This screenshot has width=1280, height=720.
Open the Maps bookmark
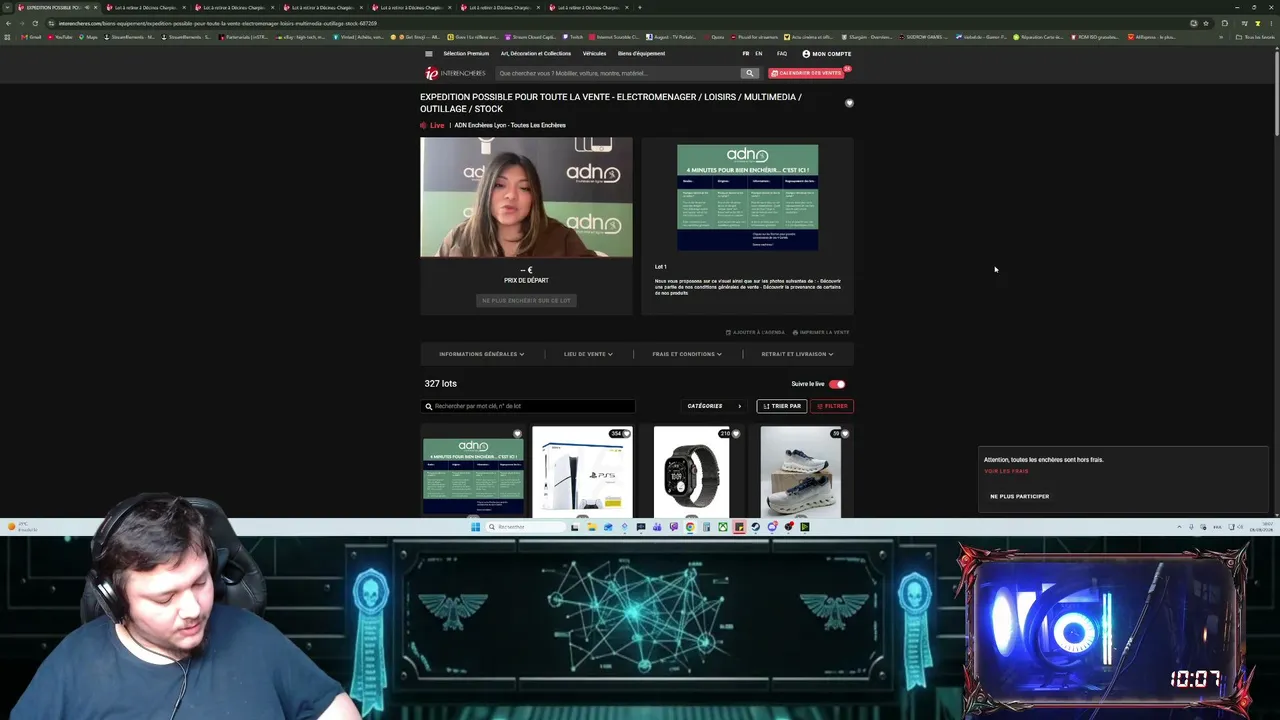click(88, 37)
